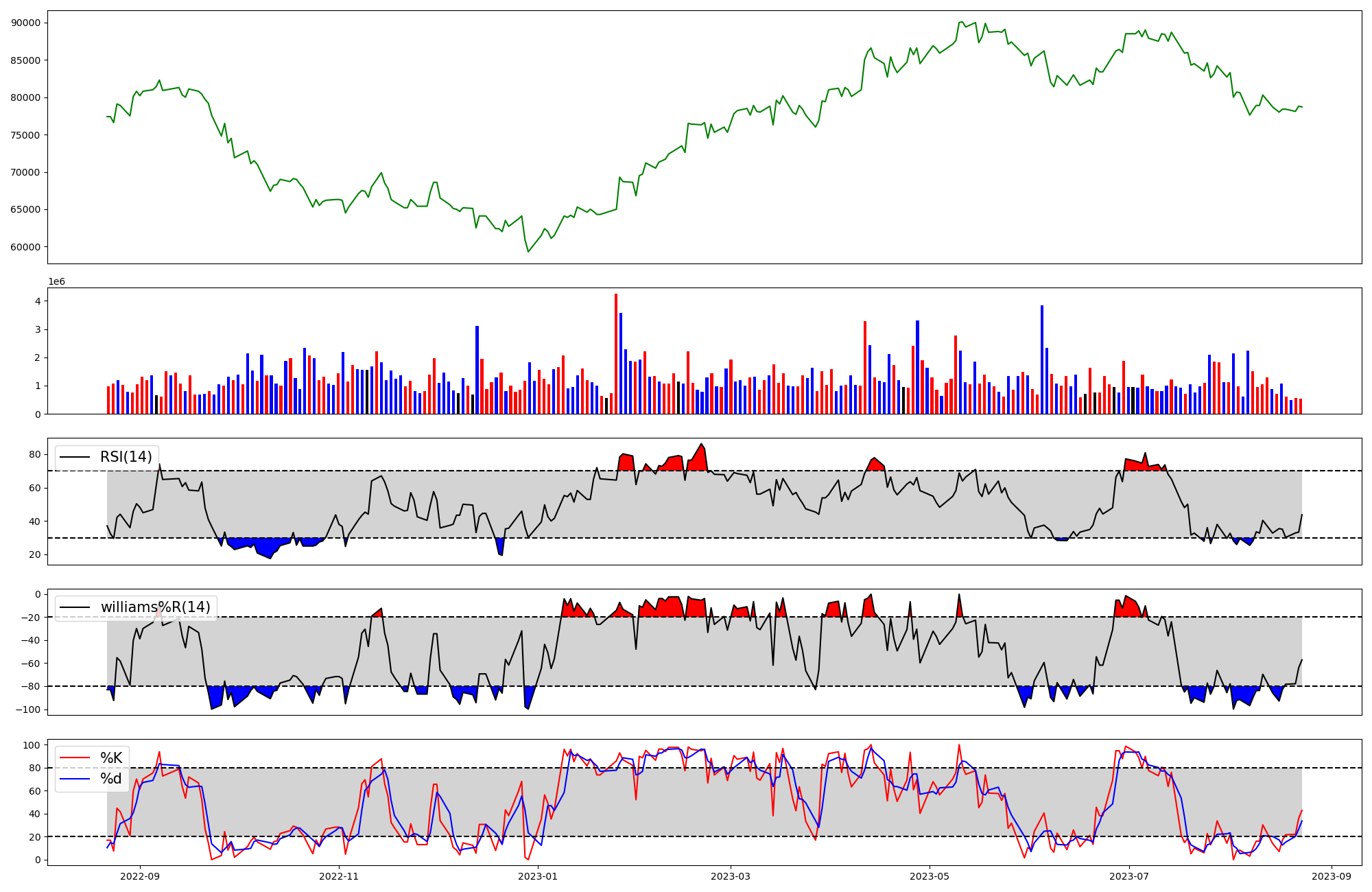1372x892 pixels.
Task: Click the 1e6 volume scale label
Action: pyautogui.click(x=56, y=282)
